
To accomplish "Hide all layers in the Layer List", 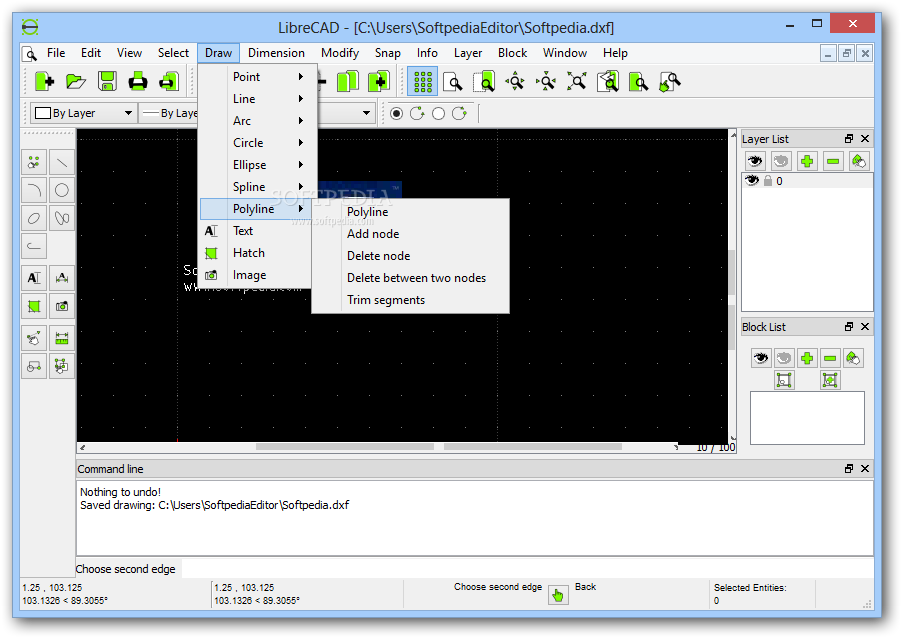I will pos(781,161).
